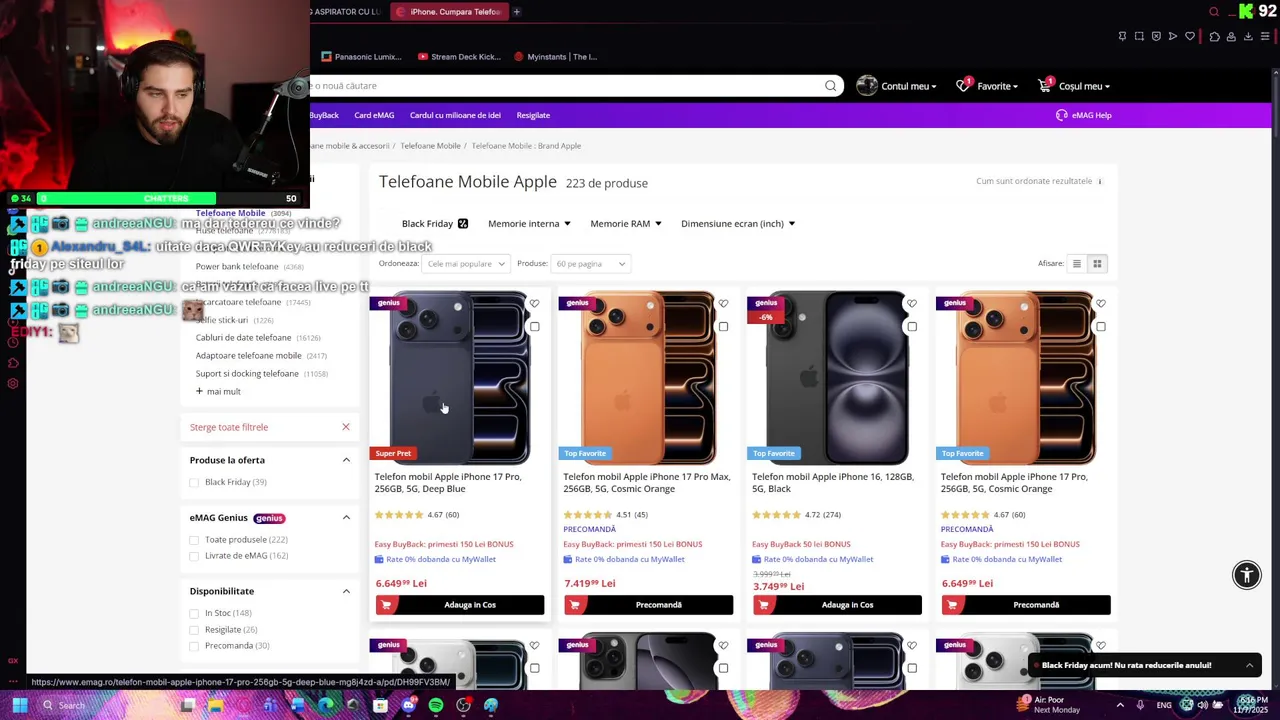Open the browser pinboards pin icon
Viewport: 1280px width, 720px height.
point(1122,36)
